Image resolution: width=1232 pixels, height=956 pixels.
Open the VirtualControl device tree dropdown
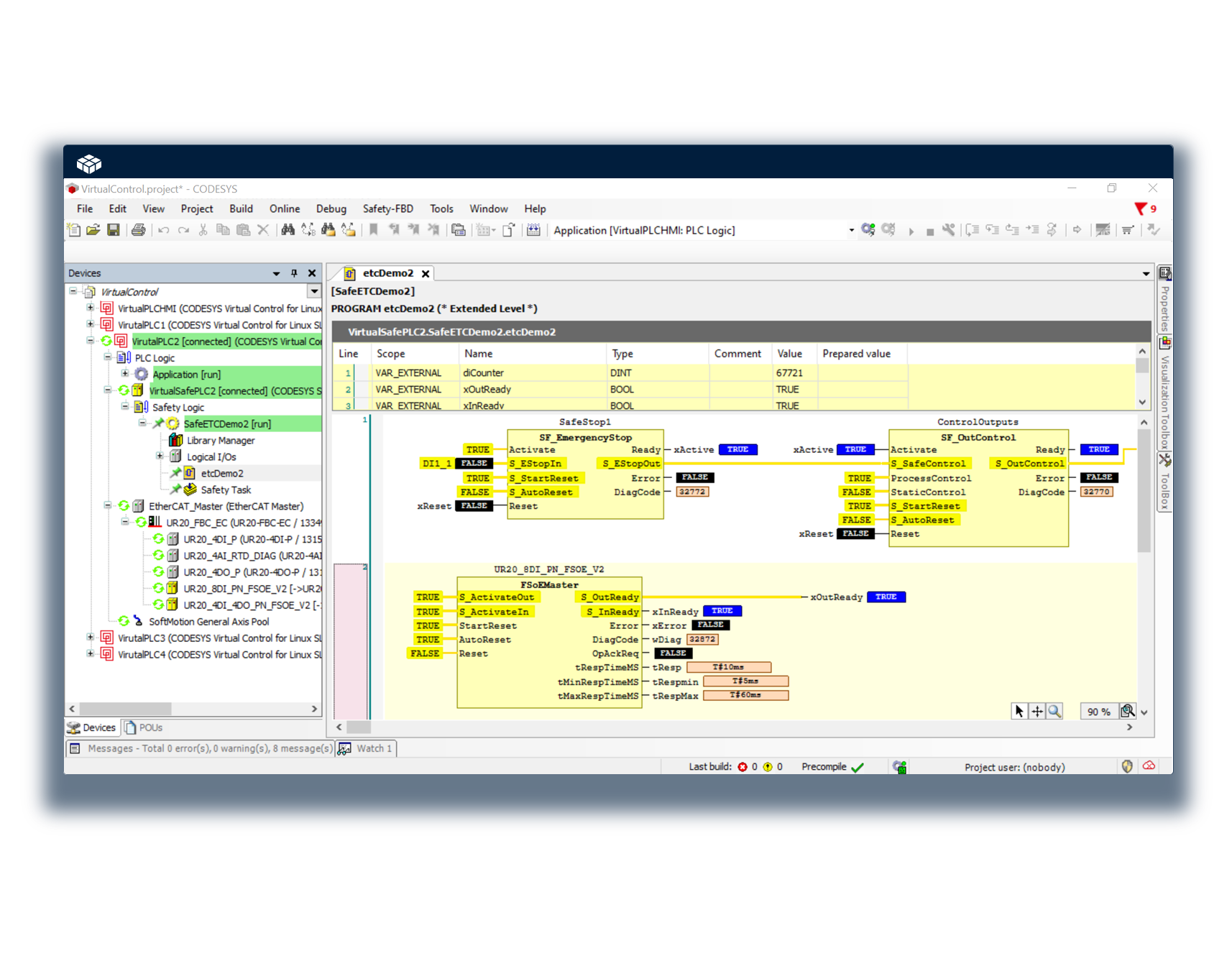click(x=314, y=291)
